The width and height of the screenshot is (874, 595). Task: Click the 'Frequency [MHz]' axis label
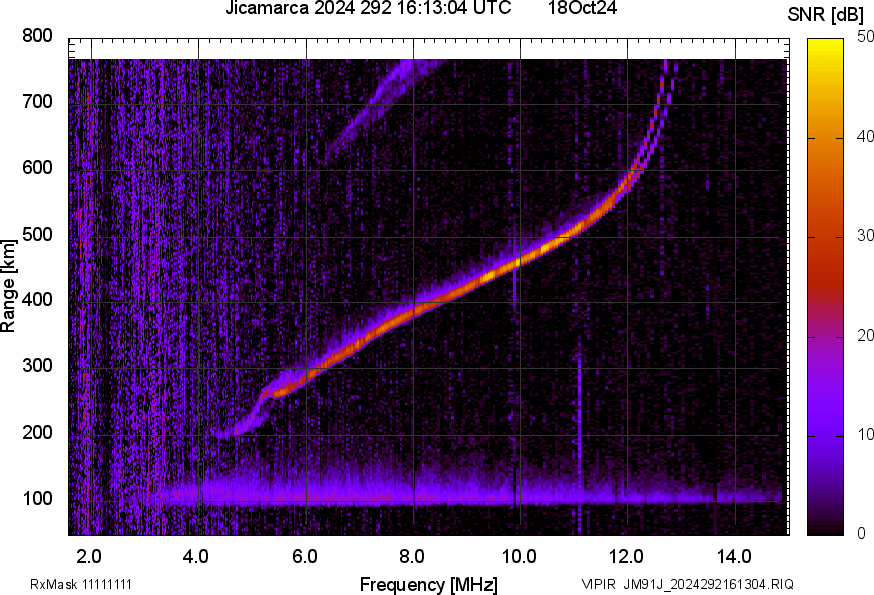coord(429,585)
